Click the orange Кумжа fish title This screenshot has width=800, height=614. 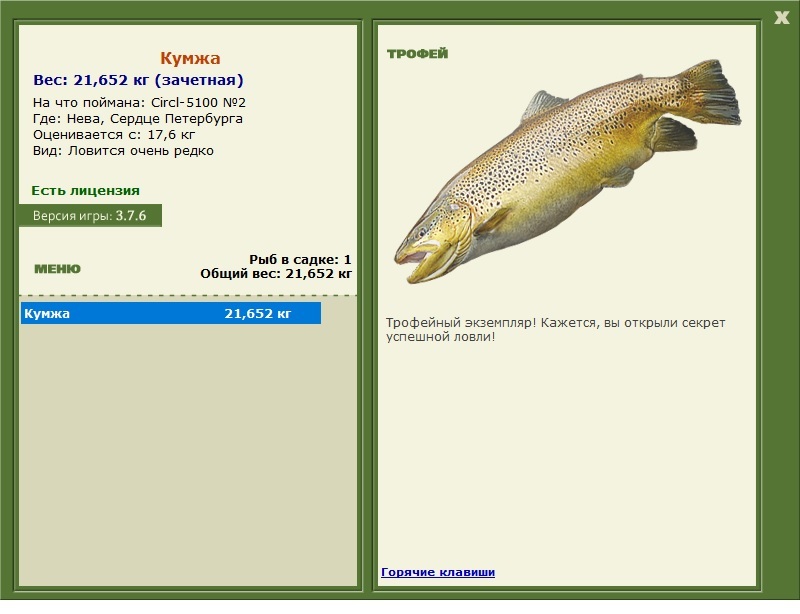click(190, 59)
